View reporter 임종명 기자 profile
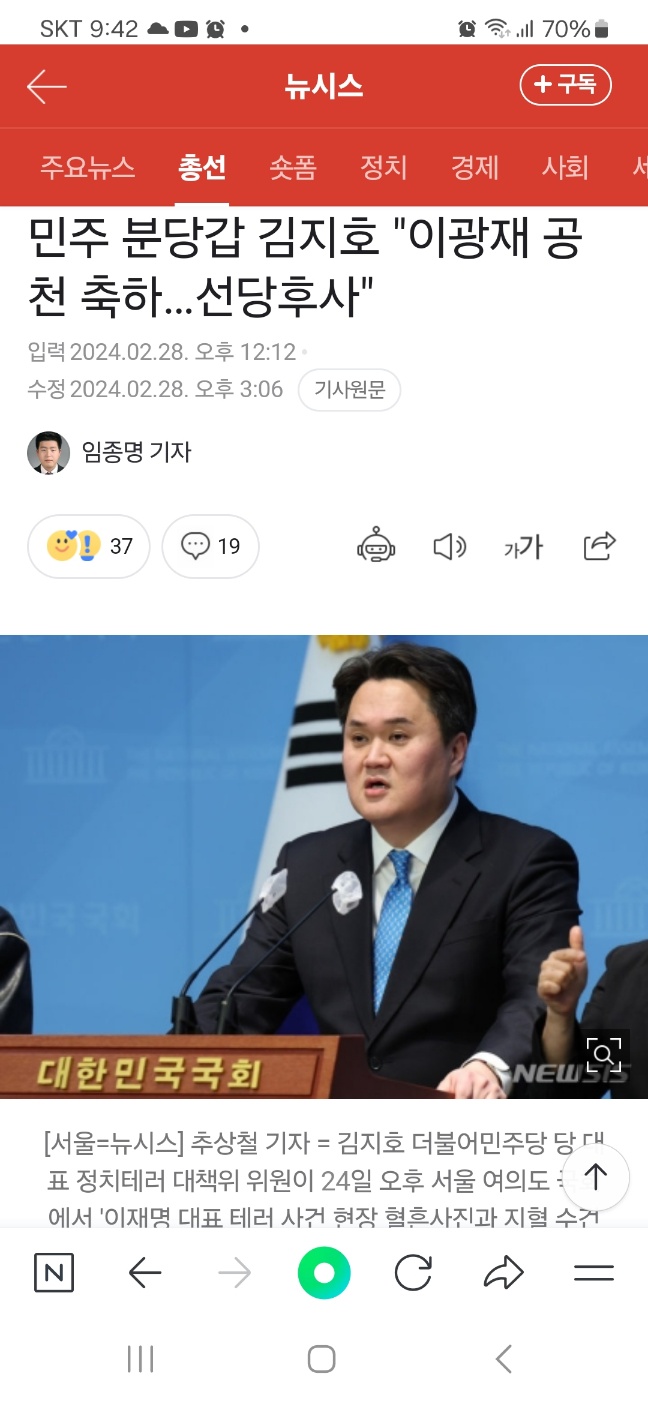This screenshot has height=1404, width=648. point(109,452)
